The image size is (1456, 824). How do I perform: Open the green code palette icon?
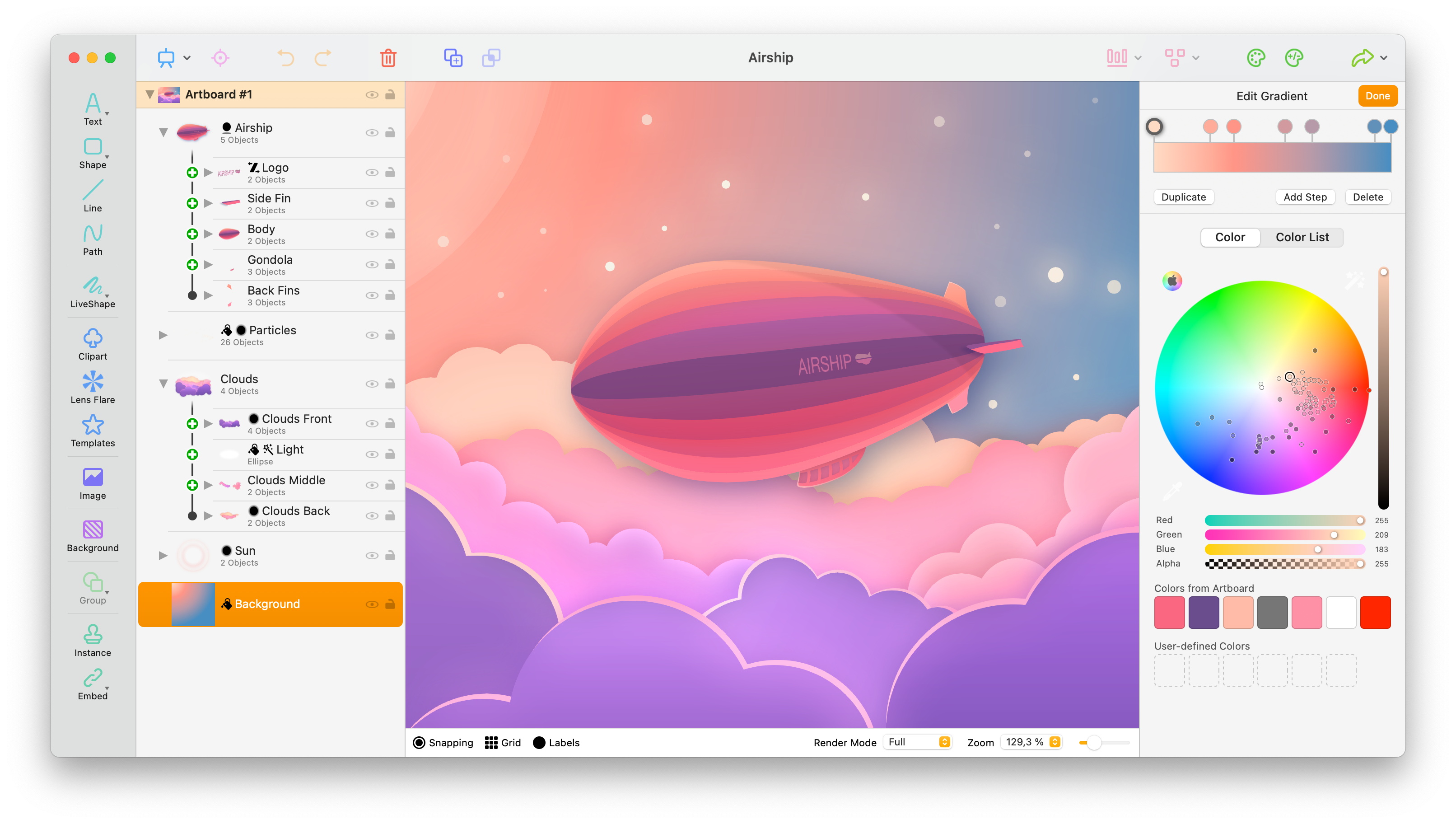click(1294, 58)
